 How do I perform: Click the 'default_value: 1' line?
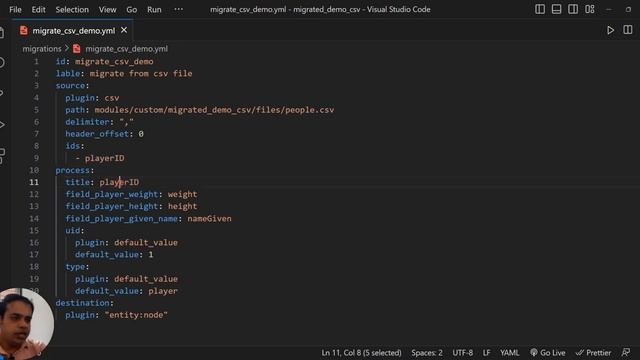pyautogui.click(x=114, y=255)
